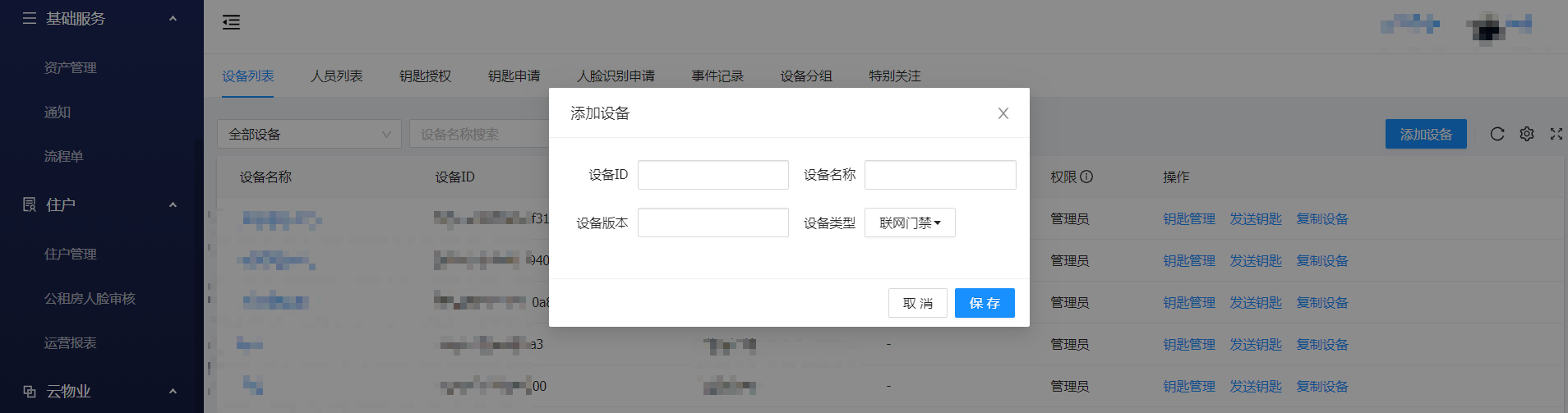This screenshot has width=1568, height=413.
Task: Click the 设备名称 text field in dialog
Action: (x=939, y=175)
